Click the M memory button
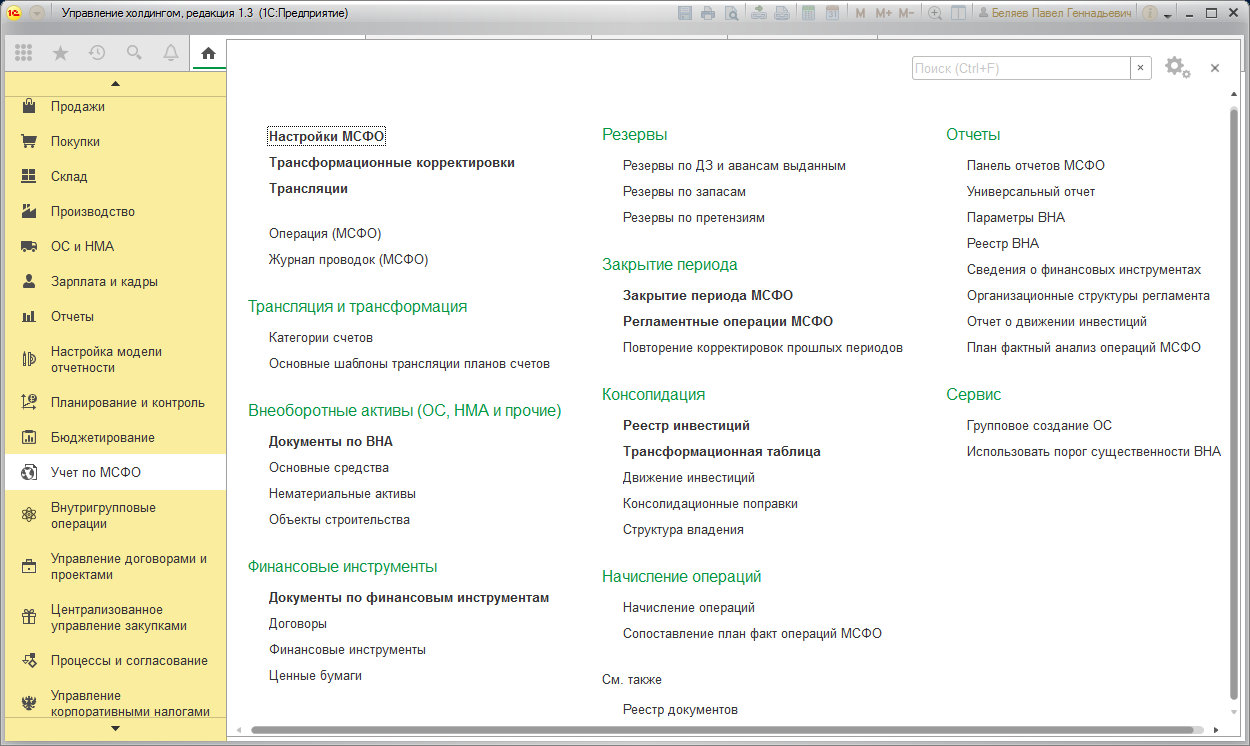This screenshot has width=1250, height=746. click(x=860, y=14)
